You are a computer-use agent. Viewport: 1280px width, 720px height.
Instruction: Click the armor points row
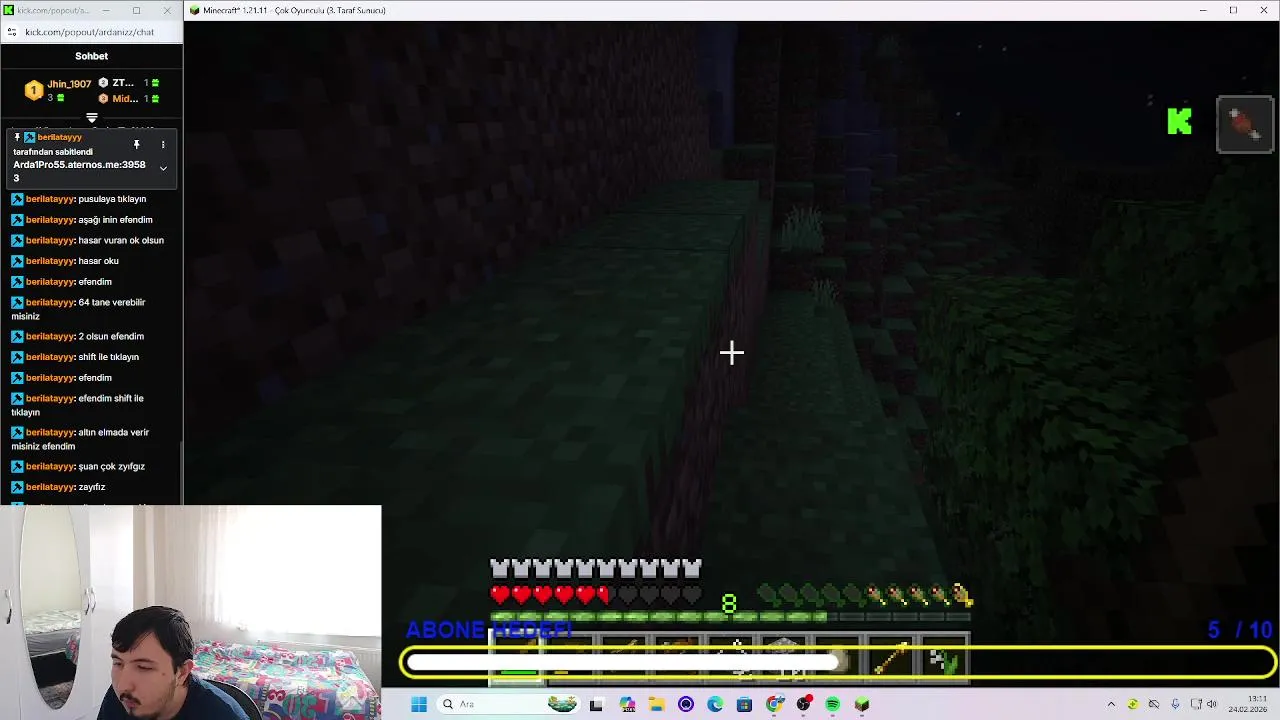[596, 569]
